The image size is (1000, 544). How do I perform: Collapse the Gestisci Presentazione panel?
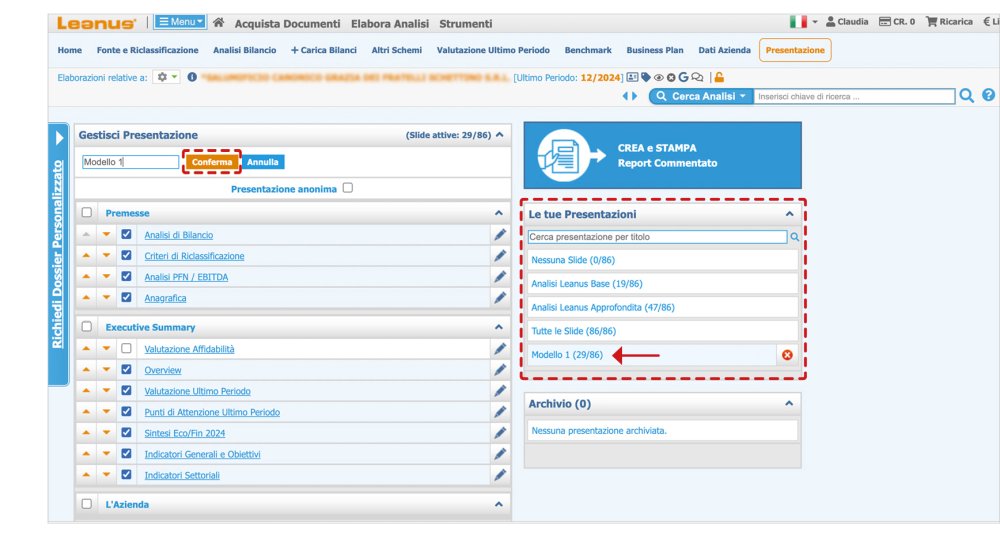pos(500,135)
